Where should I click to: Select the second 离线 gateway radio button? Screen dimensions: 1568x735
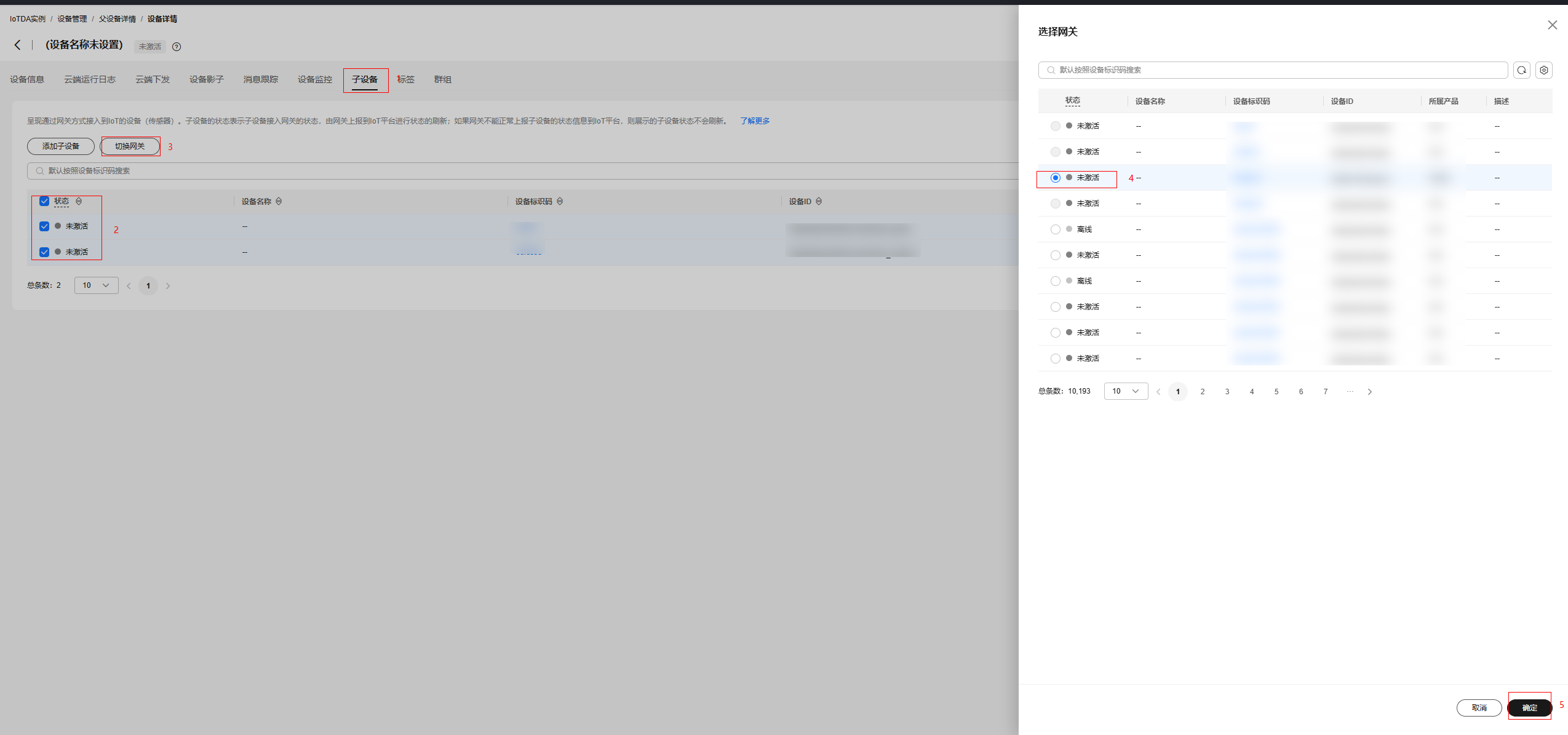point(1056,281)
